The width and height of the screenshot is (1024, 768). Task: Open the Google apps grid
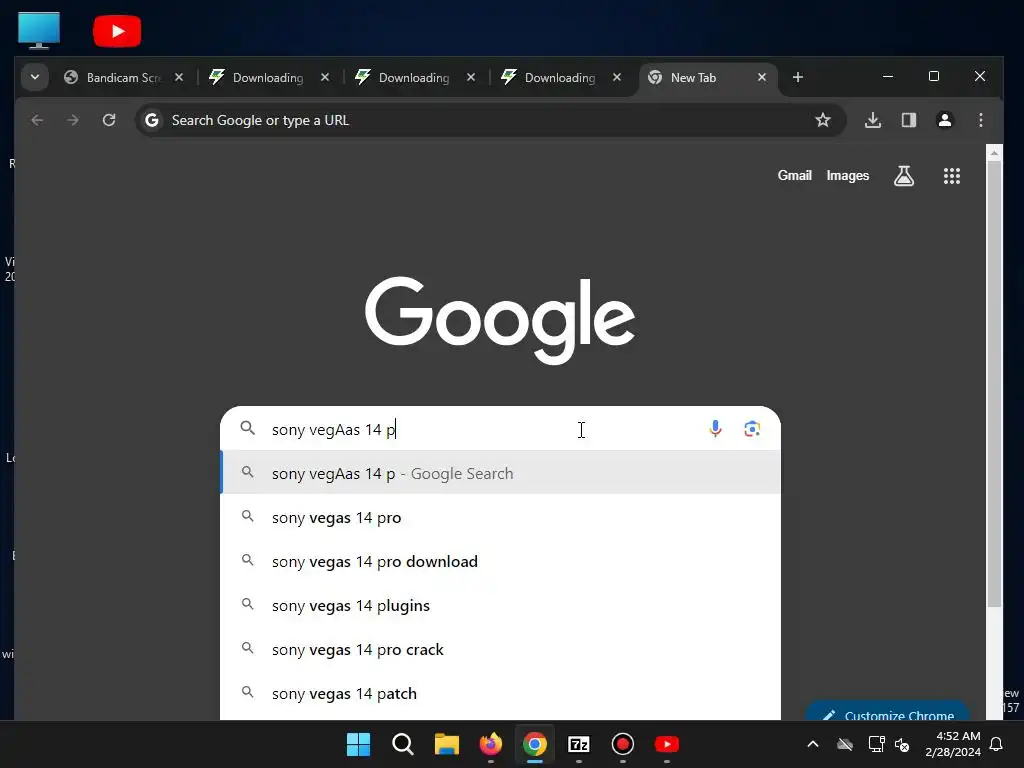click(x=952, y=176)
